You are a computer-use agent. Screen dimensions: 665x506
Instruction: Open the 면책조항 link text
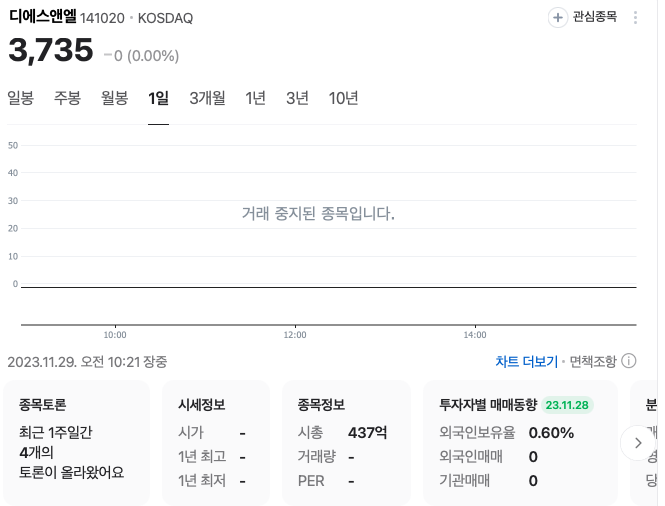click(x=592, y=361)
